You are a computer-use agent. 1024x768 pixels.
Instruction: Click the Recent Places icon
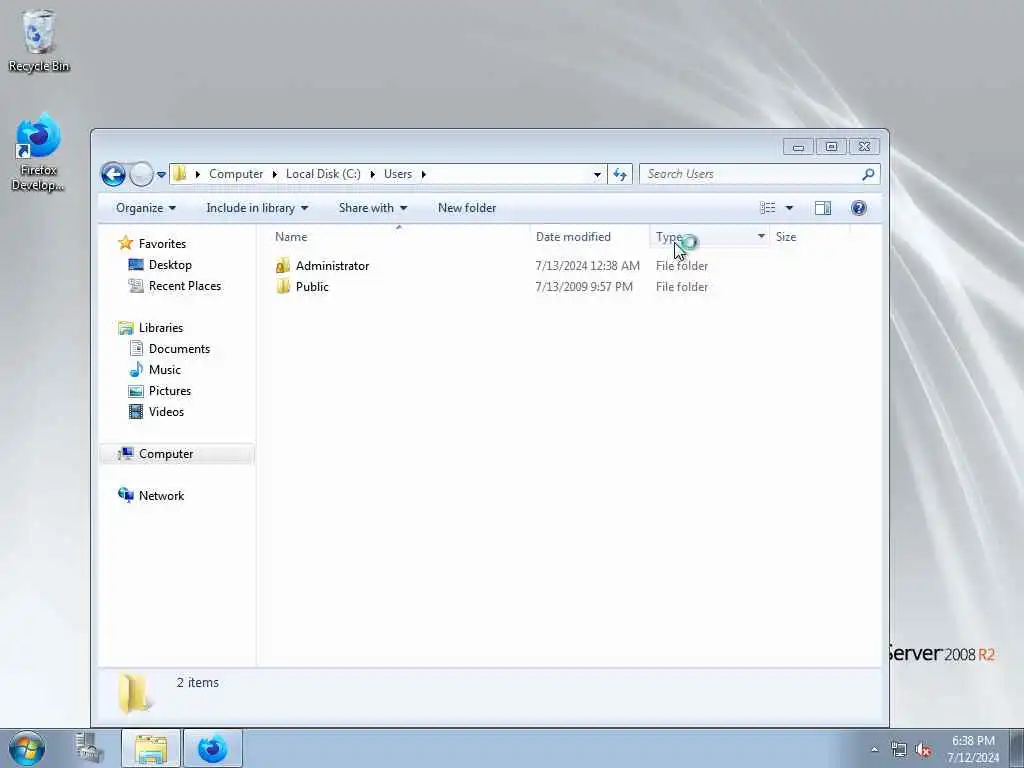pyautogui.click(x=136, y=285)
